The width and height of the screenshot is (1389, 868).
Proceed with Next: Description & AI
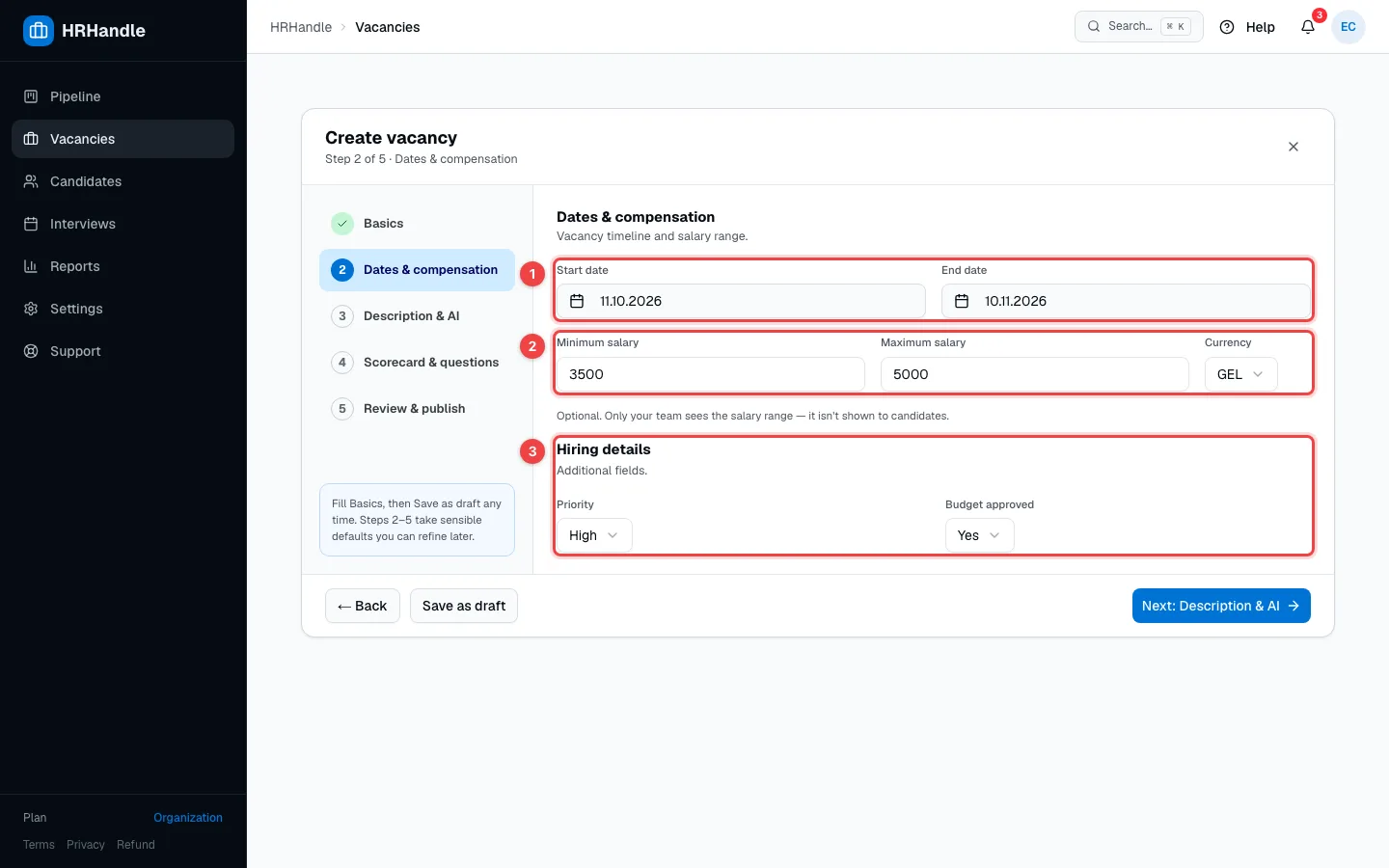tap(1221, 606)
